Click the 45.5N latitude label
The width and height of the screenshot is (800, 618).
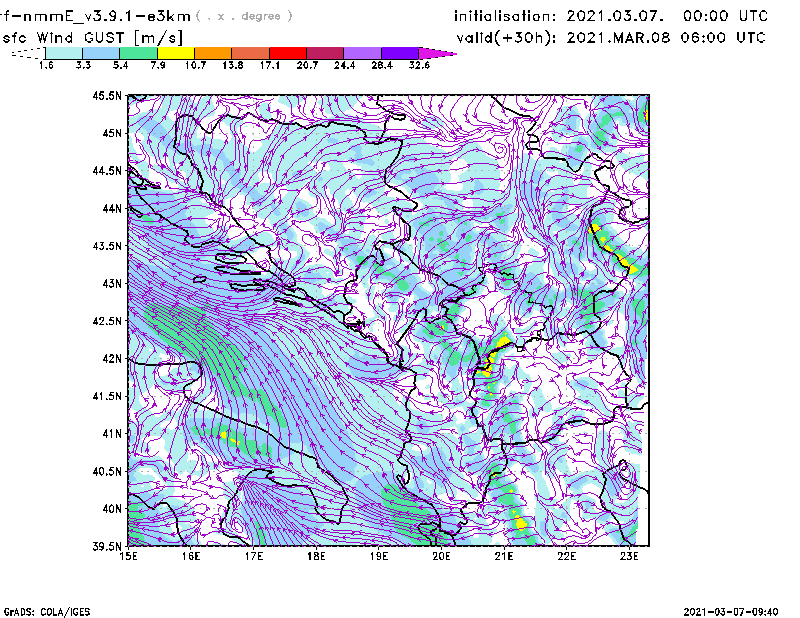point(107,95)
